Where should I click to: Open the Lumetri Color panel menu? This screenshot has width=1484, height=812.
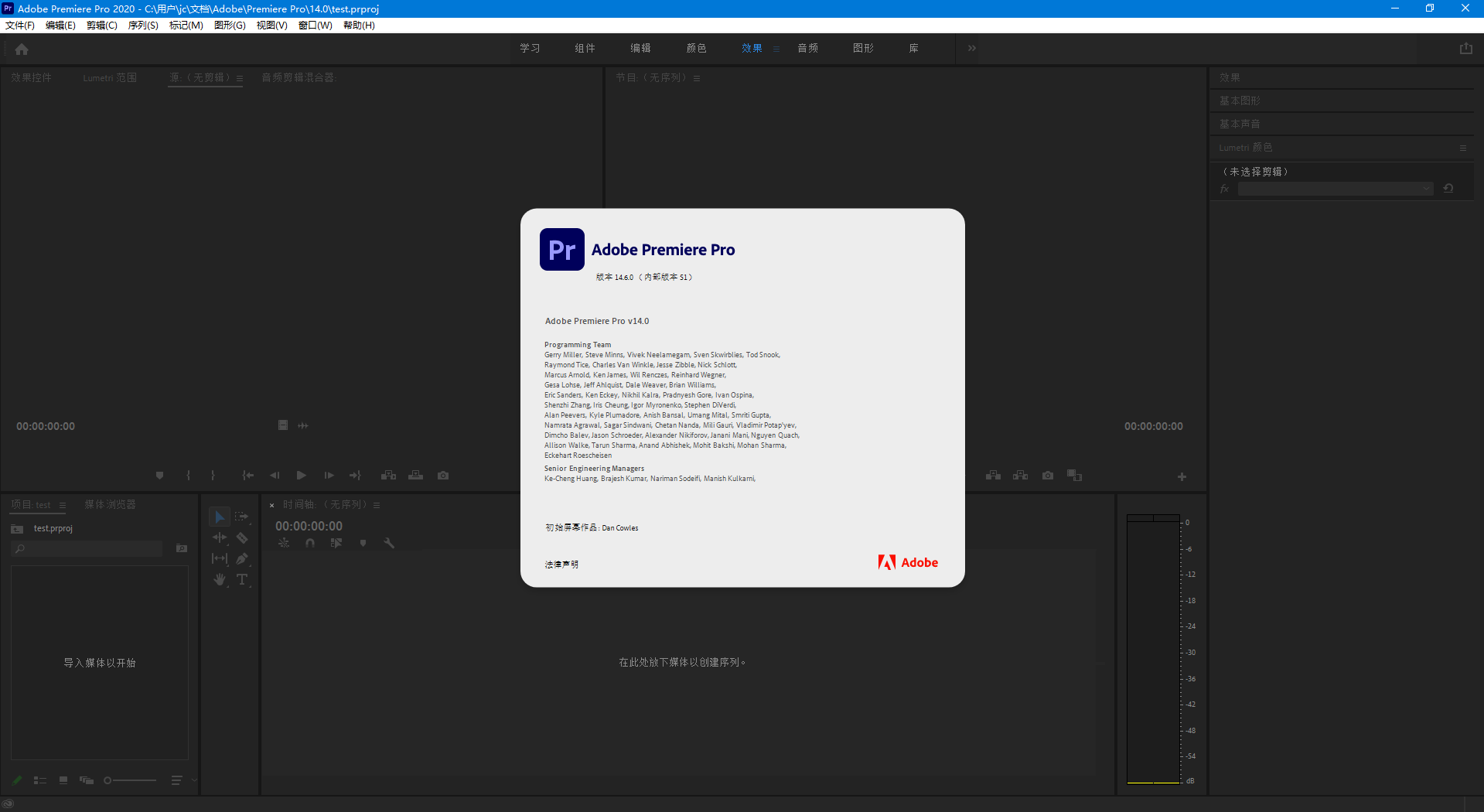pyautogui.click(x=1463, y=148)
